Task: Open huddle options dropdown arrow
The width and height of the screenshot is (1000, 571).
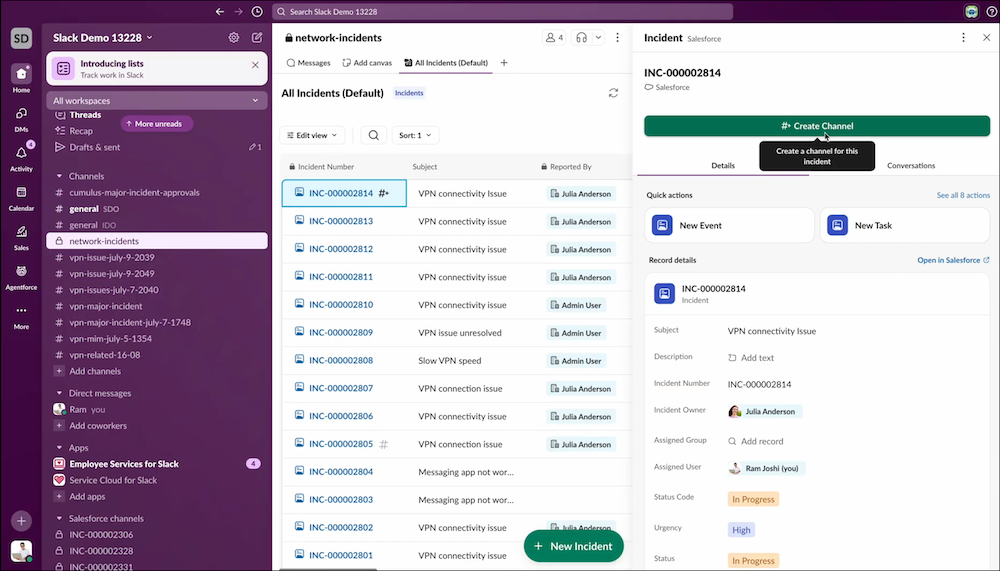Action: (598, 38)
